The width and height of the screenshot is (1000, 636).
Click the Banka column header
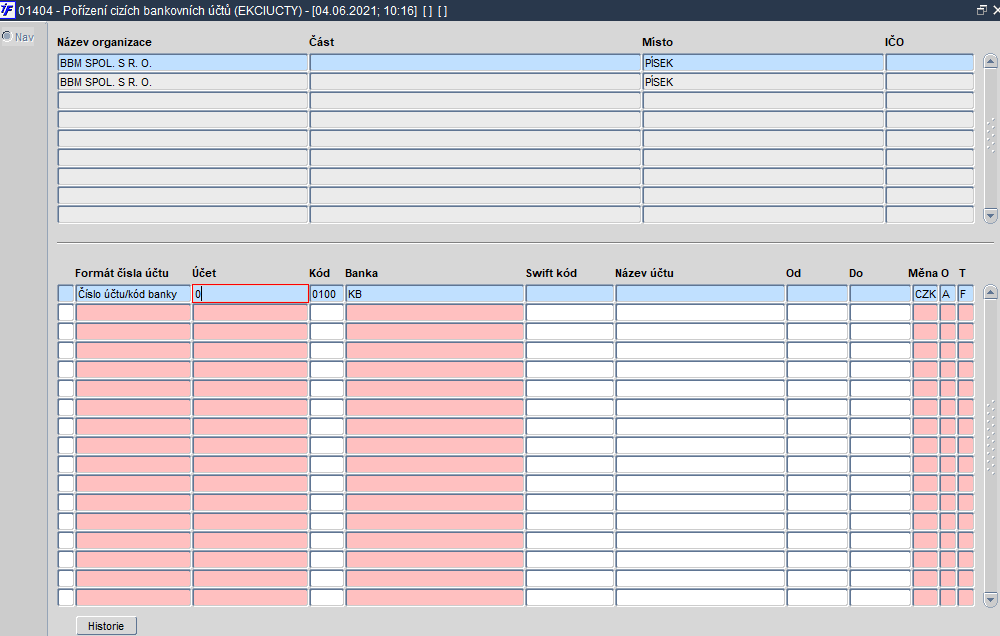(362, 273)
